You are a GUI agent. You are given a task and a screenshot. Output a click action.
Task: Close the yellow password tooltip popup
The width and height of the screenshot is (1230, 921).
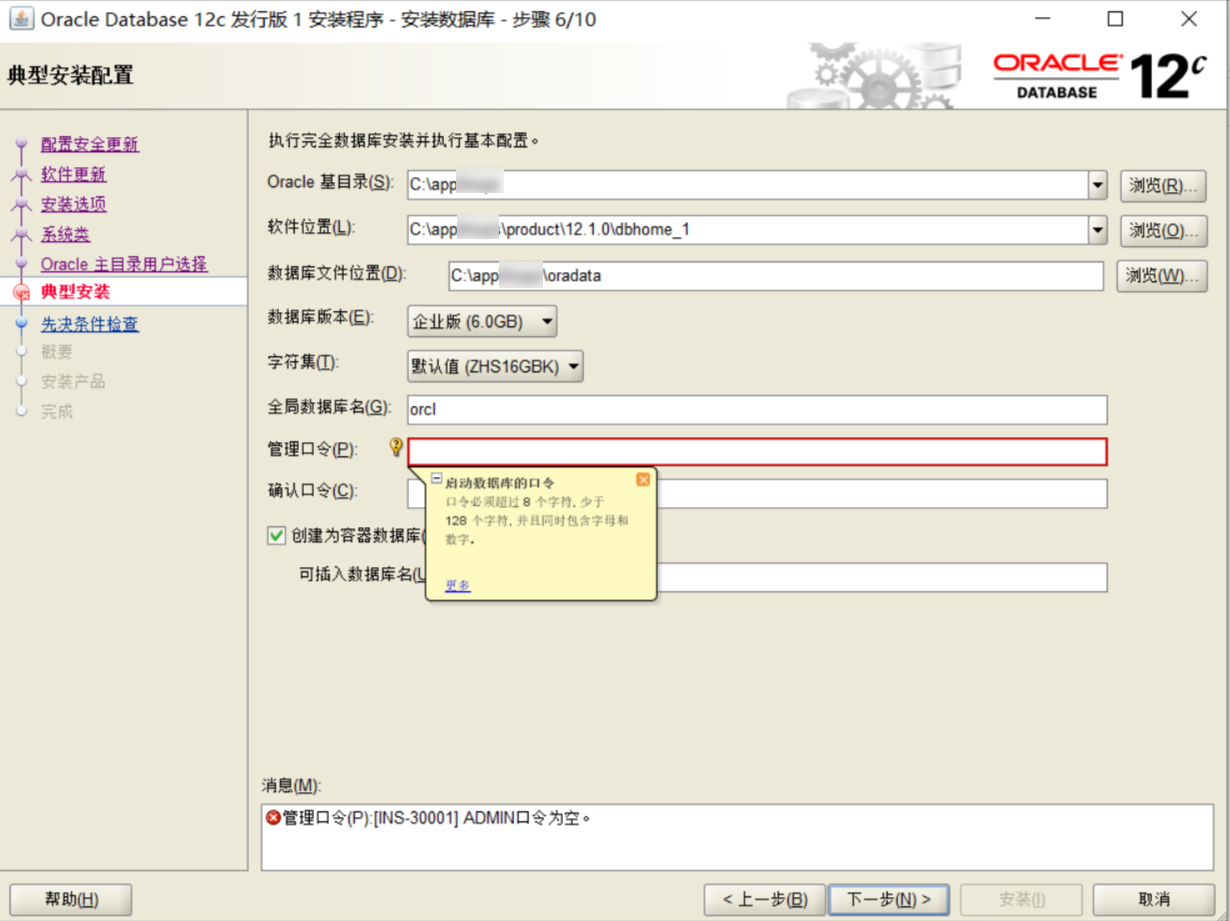(643, 480)
